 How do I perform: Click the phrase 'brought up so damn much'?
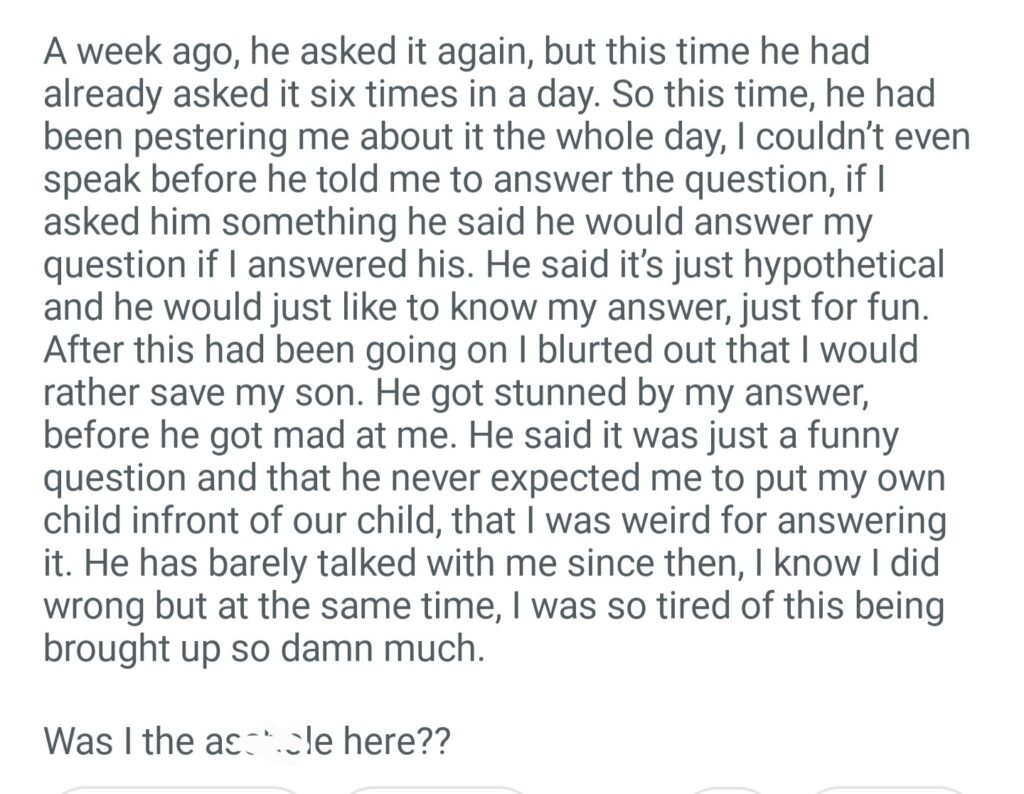(262, 650)
